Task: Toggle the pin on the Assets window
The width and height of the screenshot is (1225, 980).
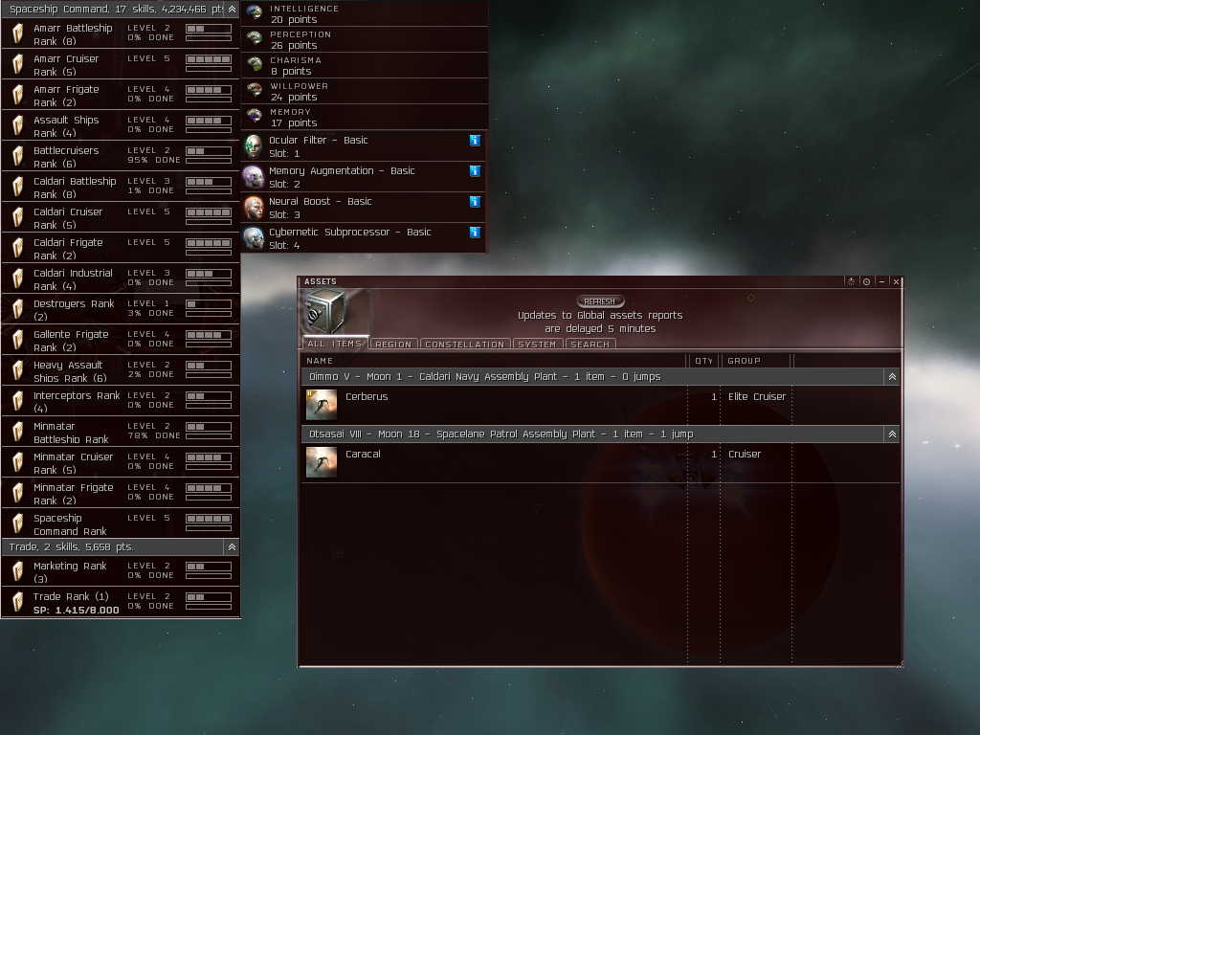Action: (851, 281)
